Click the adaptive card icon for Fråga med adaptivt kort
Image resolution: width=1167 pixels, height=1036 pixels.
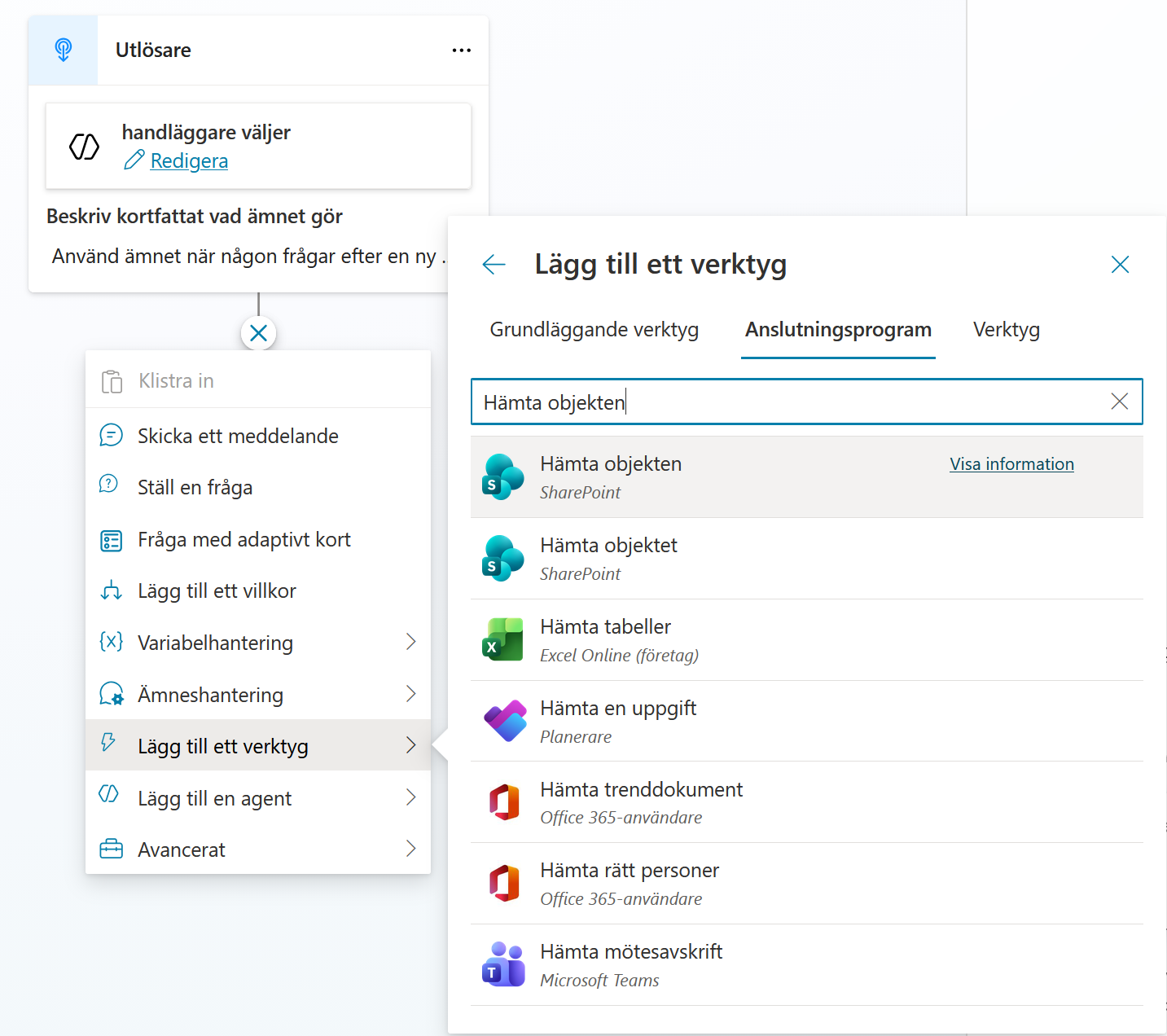tap(111, 540)
